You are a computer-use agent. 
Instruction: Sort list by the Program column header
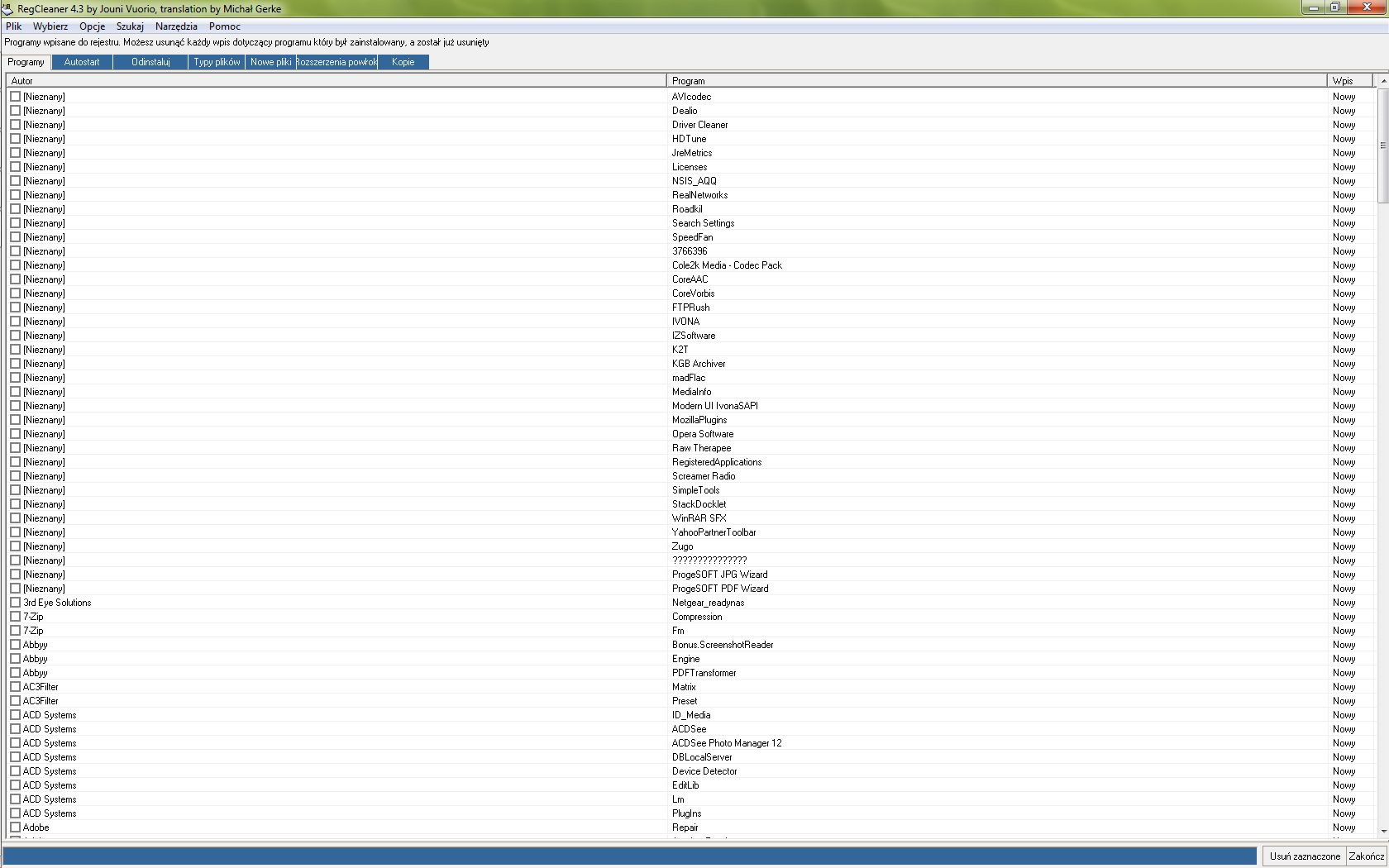point(996,80)
